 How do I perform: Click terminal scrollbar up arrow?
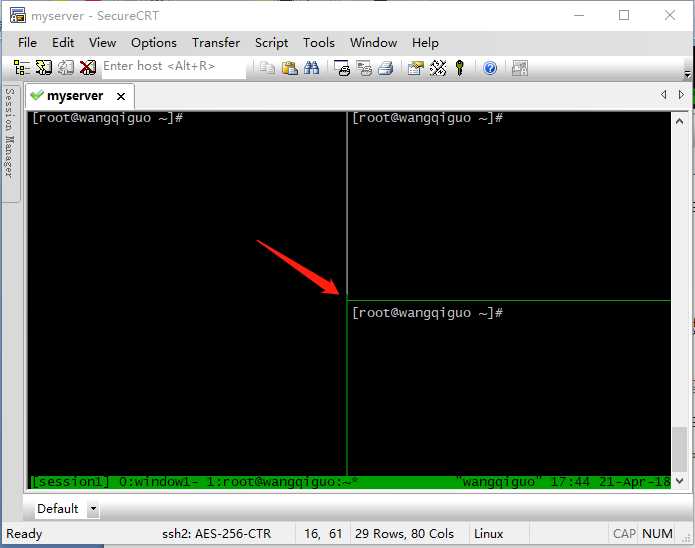point(679,121)
